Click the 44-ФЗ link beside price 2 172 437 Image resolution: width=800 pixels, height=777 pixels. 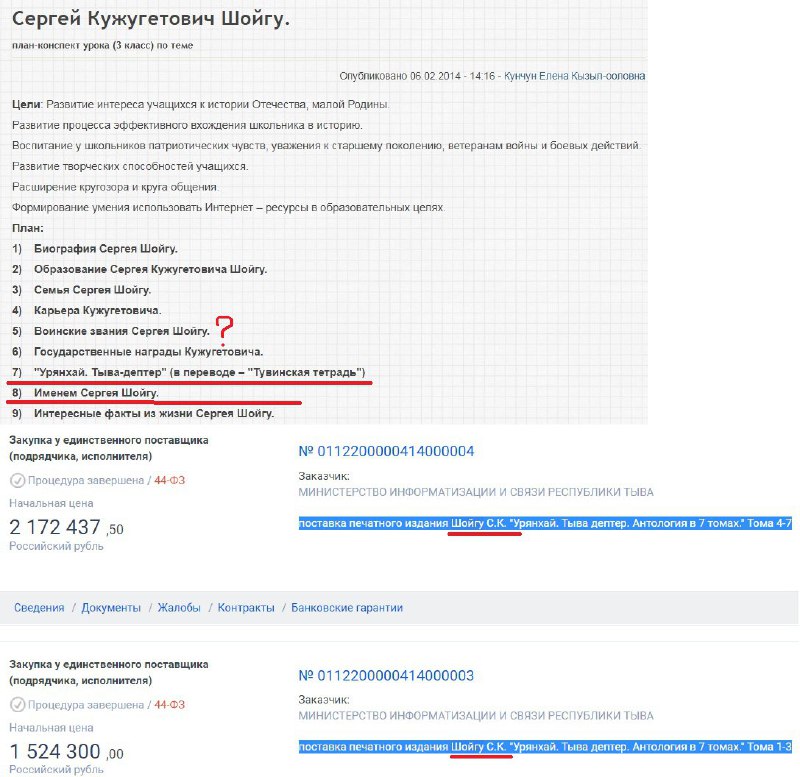pos(169,480)
